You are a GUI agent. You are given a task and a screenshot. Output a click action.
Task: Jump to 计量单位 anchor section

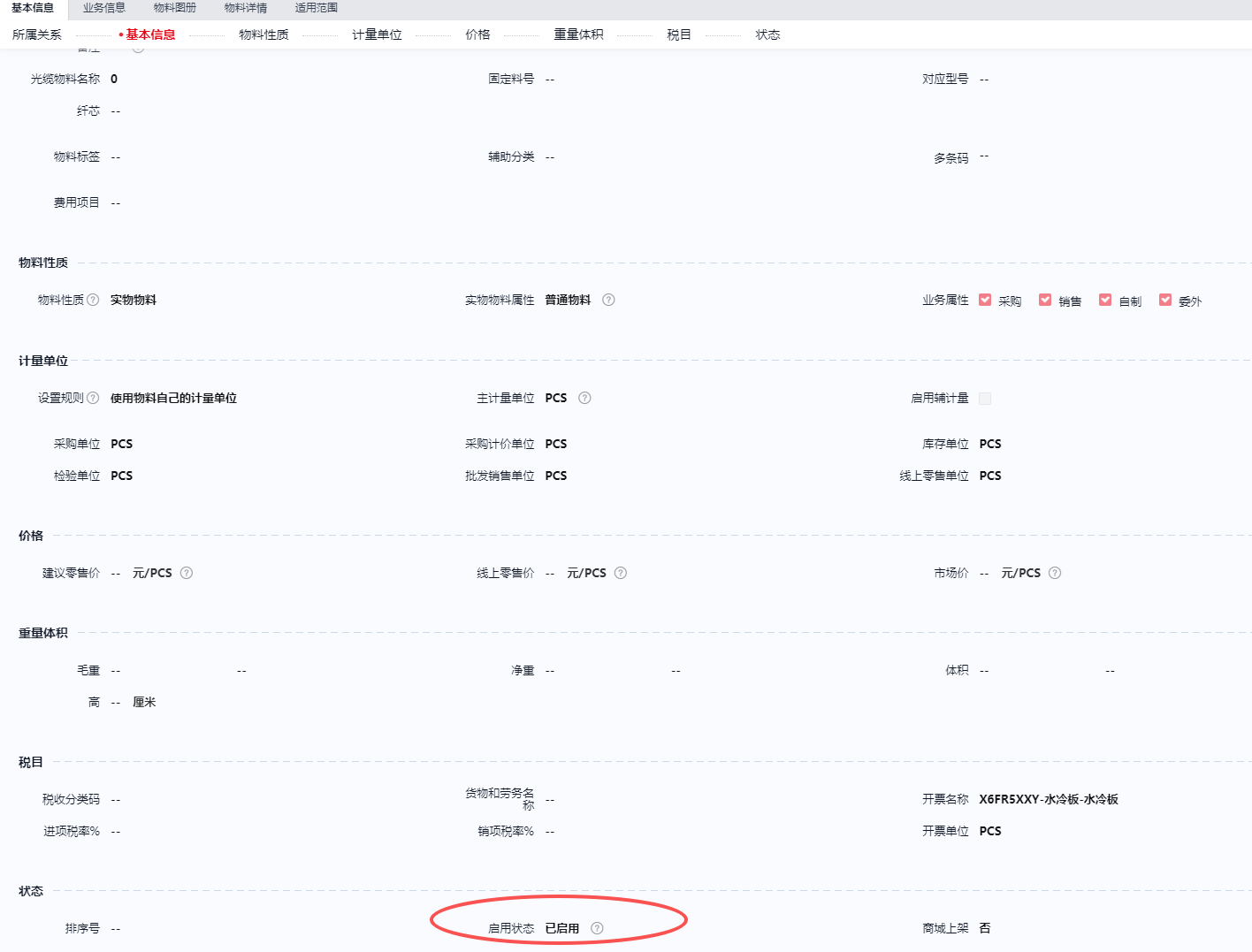click(x=377, y=34)
